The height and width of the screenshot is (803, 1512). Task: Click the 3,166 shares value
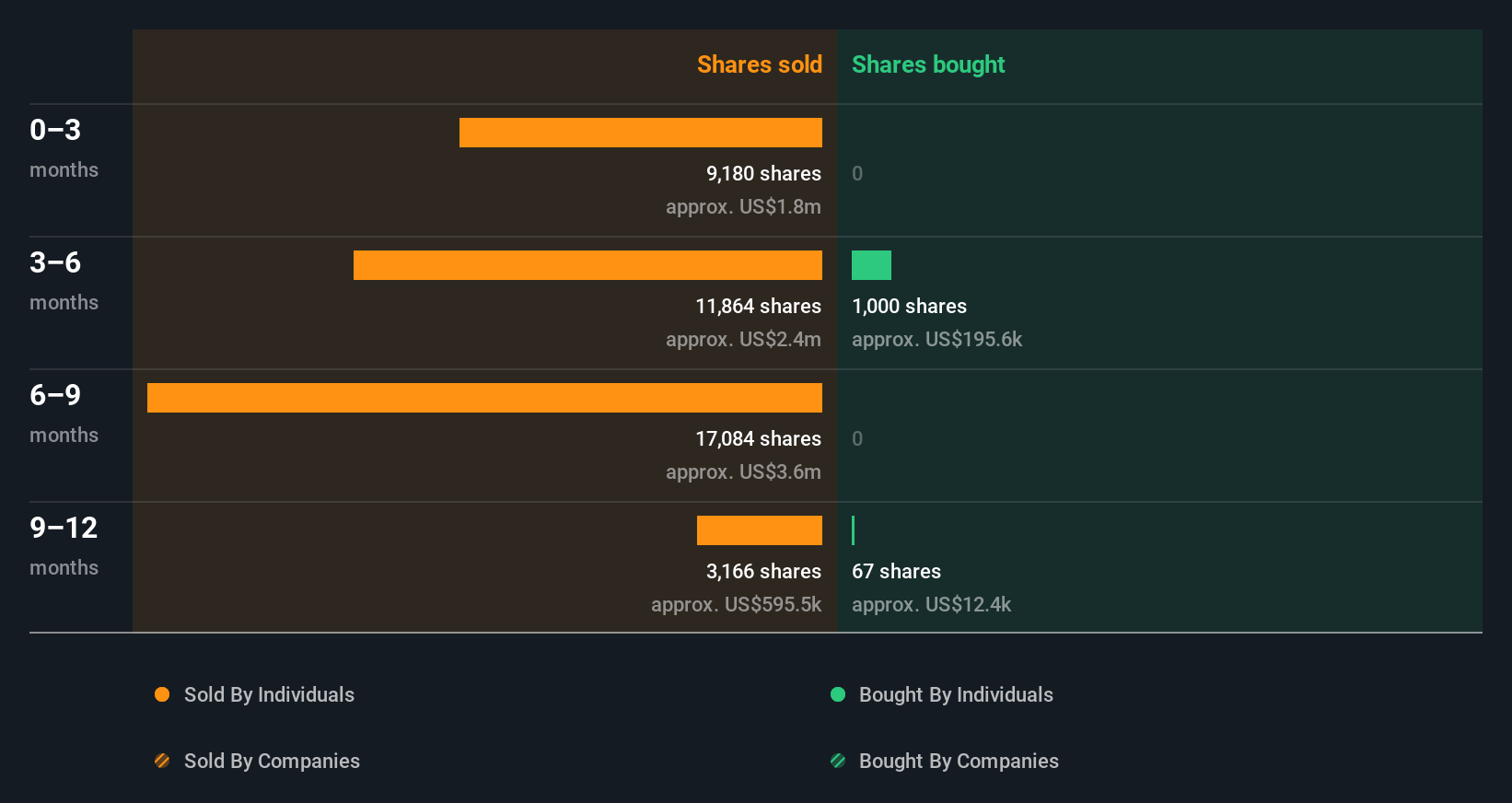763,571
